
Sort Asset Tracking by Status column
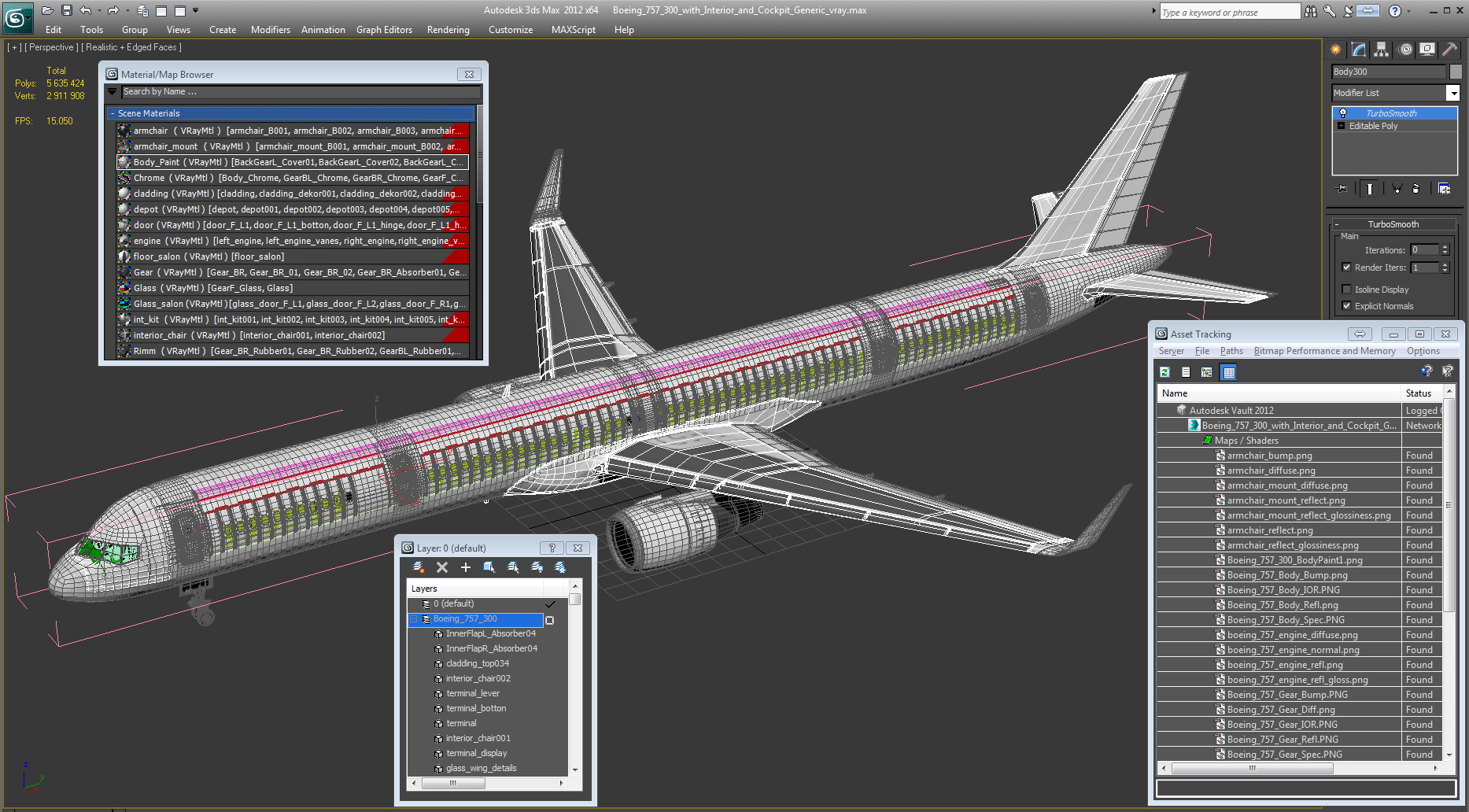(x=1423, y=393)
